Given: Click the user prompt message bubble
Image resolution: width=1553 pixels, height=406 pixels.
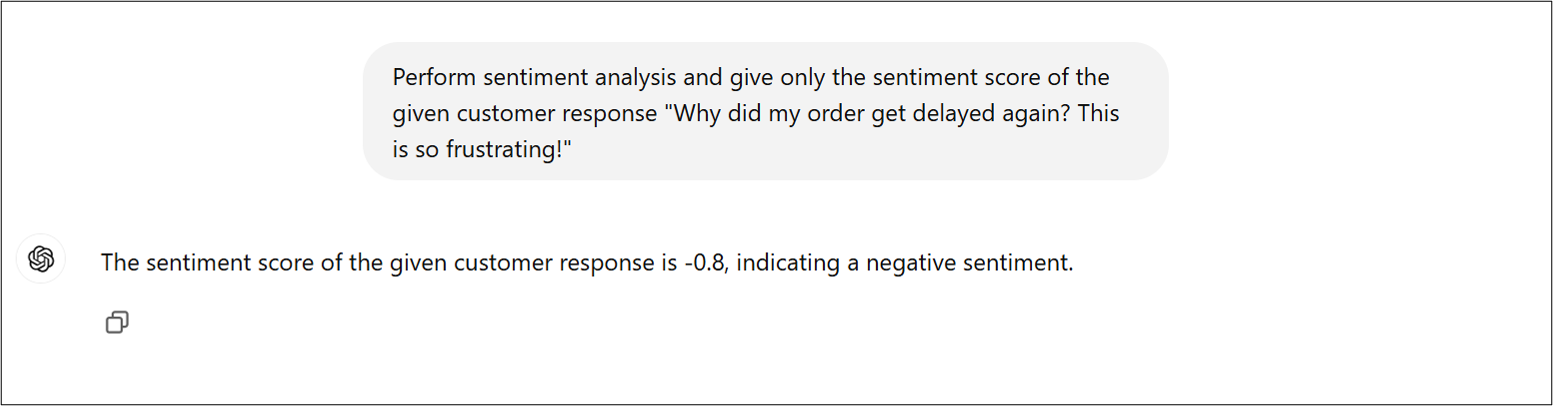Looking at the screenshot, I should 765,111.
